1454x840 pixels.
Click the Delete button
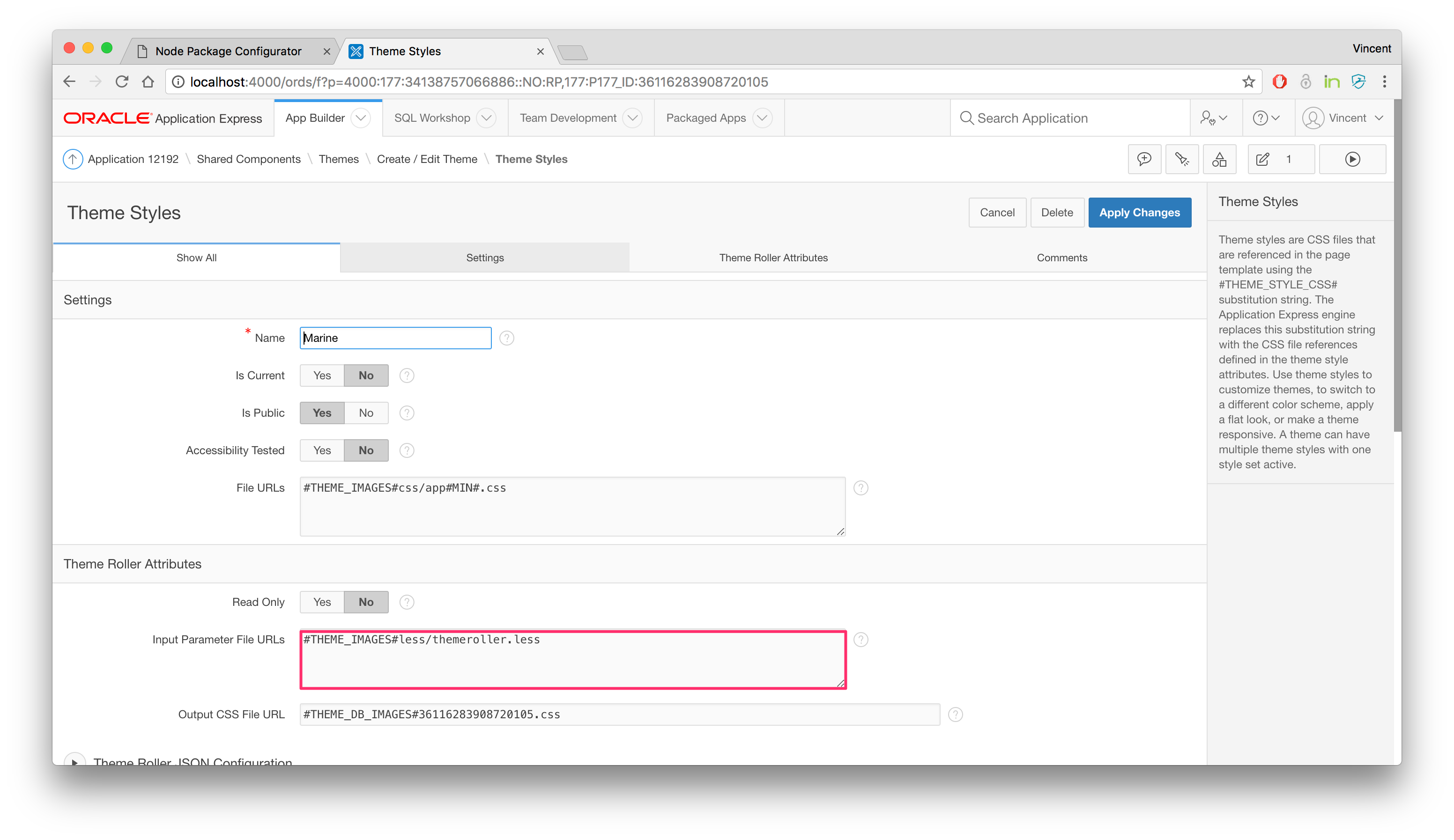[1057, 212]
